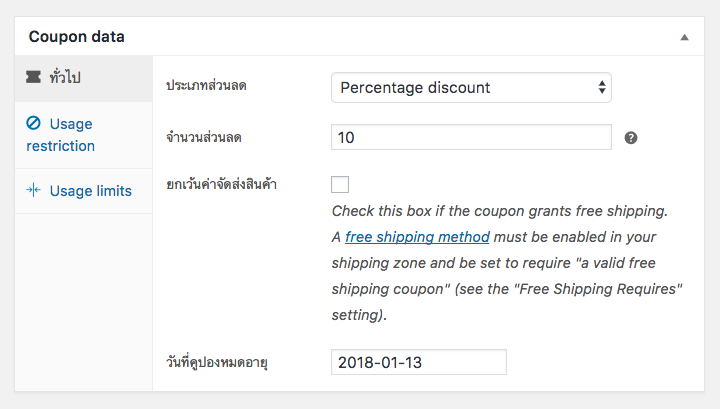Click the coupon amount field with 10
Screen dimensions: 720x409
(x=471, y=137)
